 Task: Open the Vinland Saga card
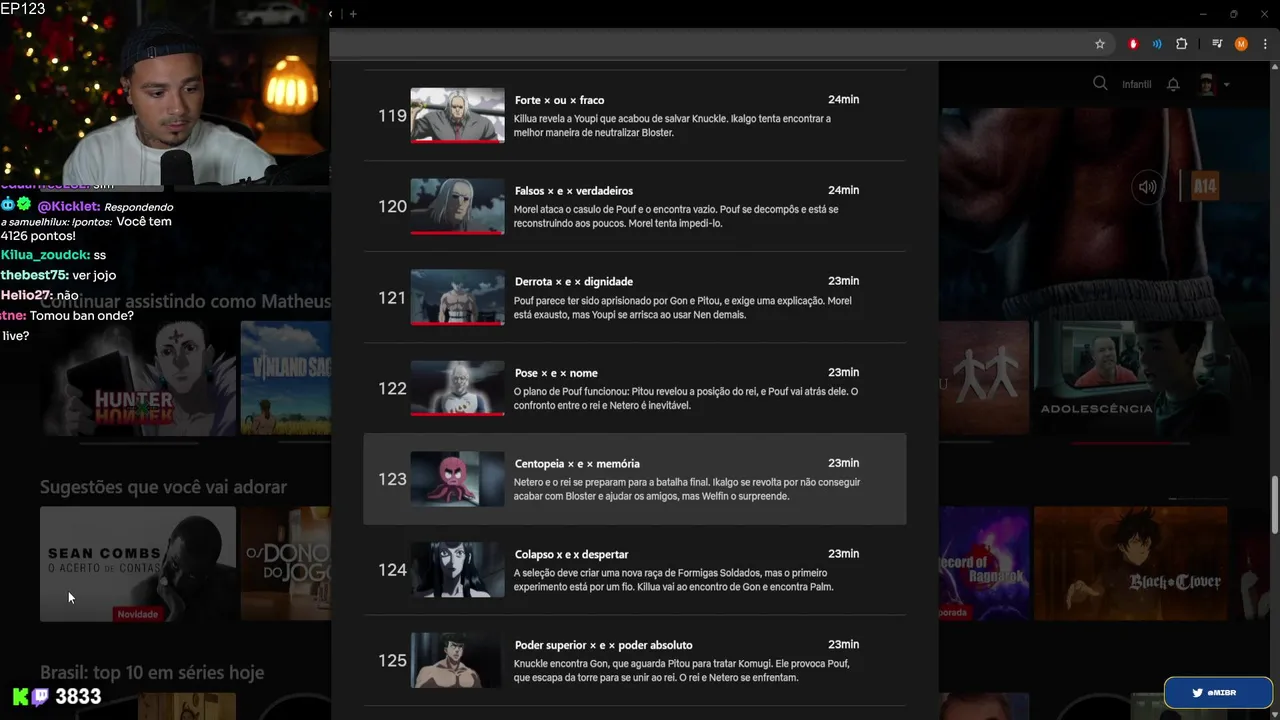[x=285, y=378]
